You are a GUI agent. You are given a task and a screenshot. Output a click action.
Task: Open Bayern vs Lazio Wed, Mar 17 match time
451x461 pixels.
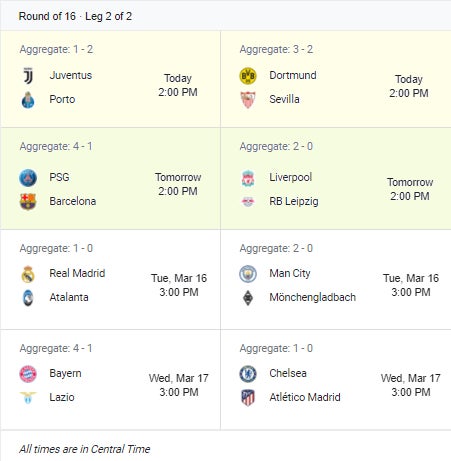click(179, 385)
